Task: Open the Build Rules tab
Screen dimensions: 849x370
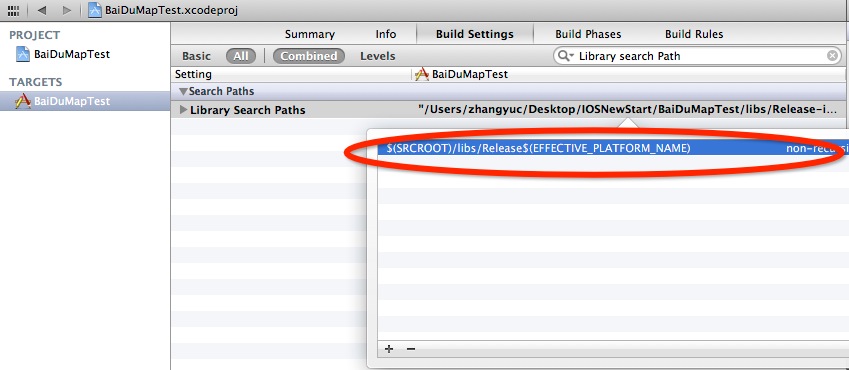Action: coord(694,34)
